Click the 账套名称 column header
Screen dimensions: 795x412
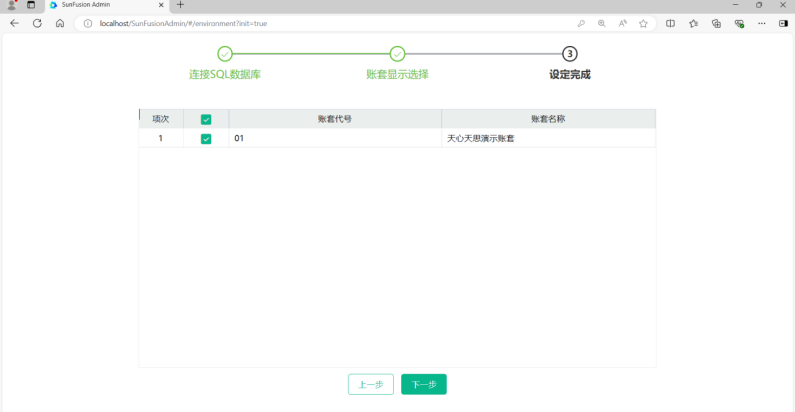pos(548,119)
